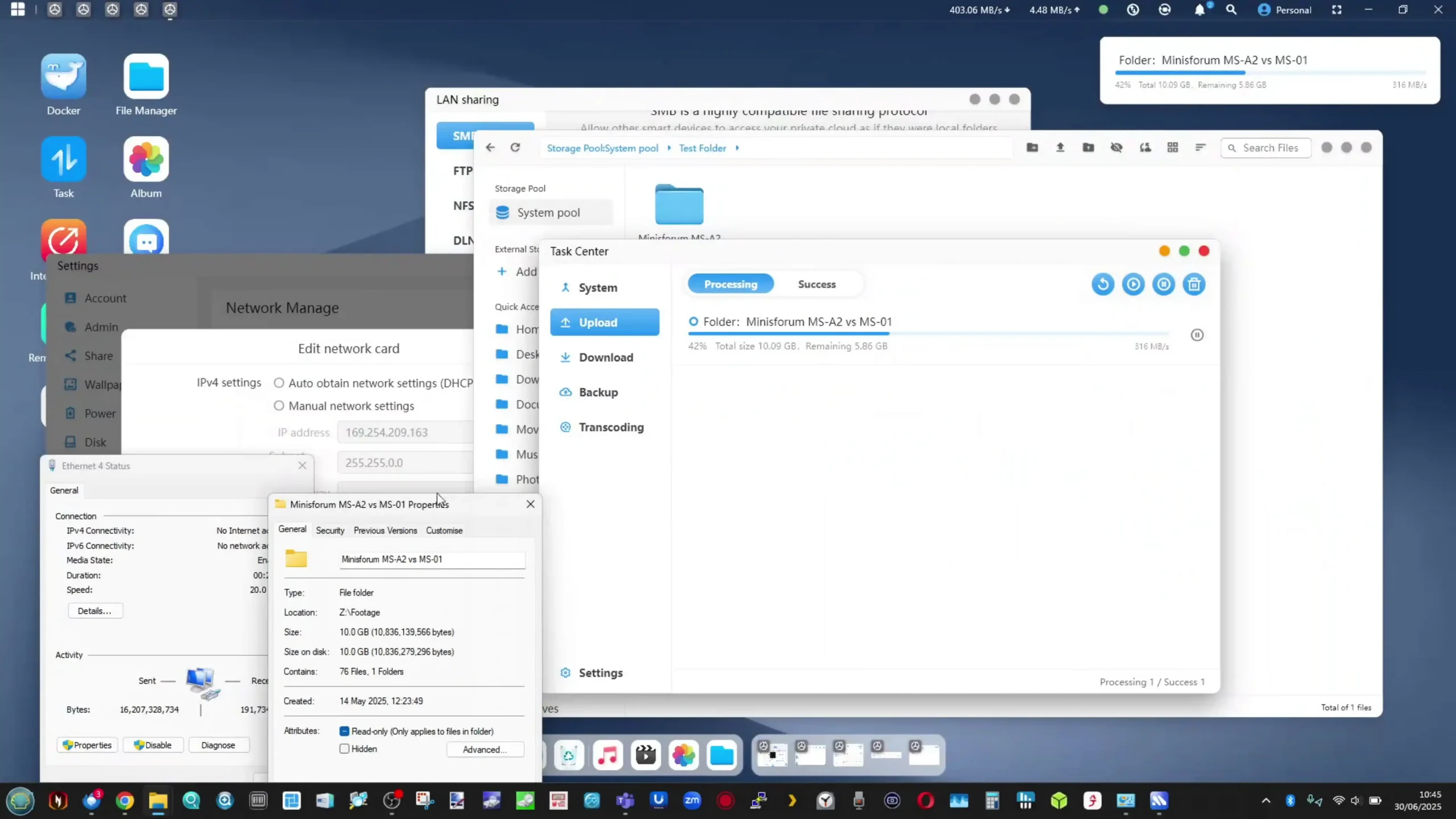Switch to grid view in file manager
Viewport: 1456px width, 819px height.
click(x=1173, y=148)
